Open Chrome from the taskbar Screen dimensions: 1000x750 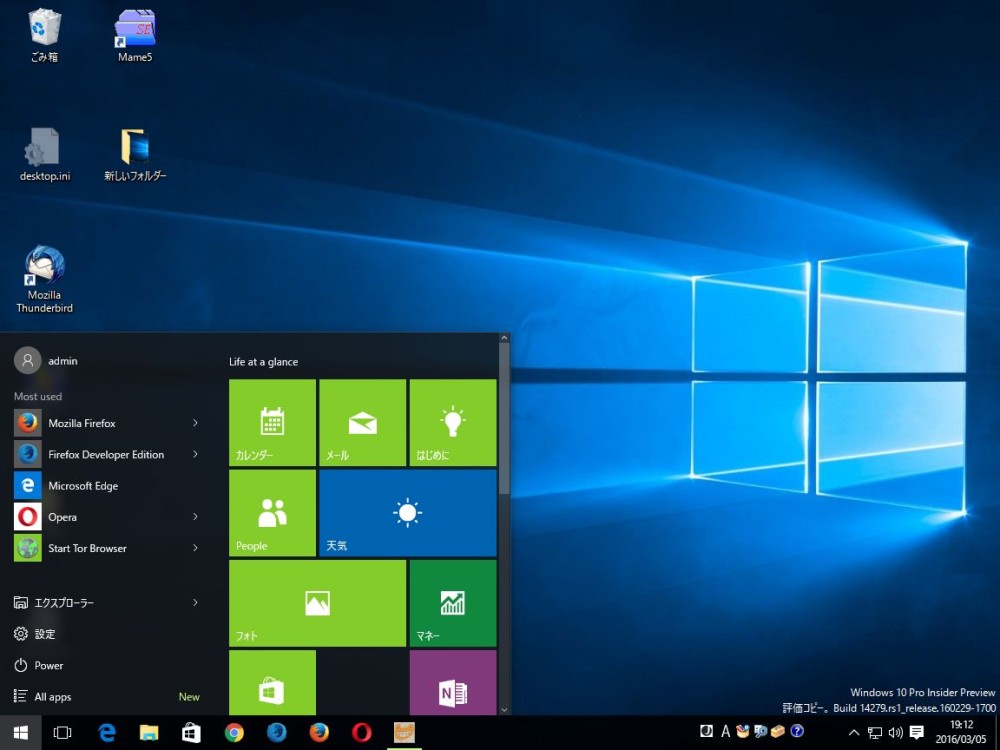[234, 733]
